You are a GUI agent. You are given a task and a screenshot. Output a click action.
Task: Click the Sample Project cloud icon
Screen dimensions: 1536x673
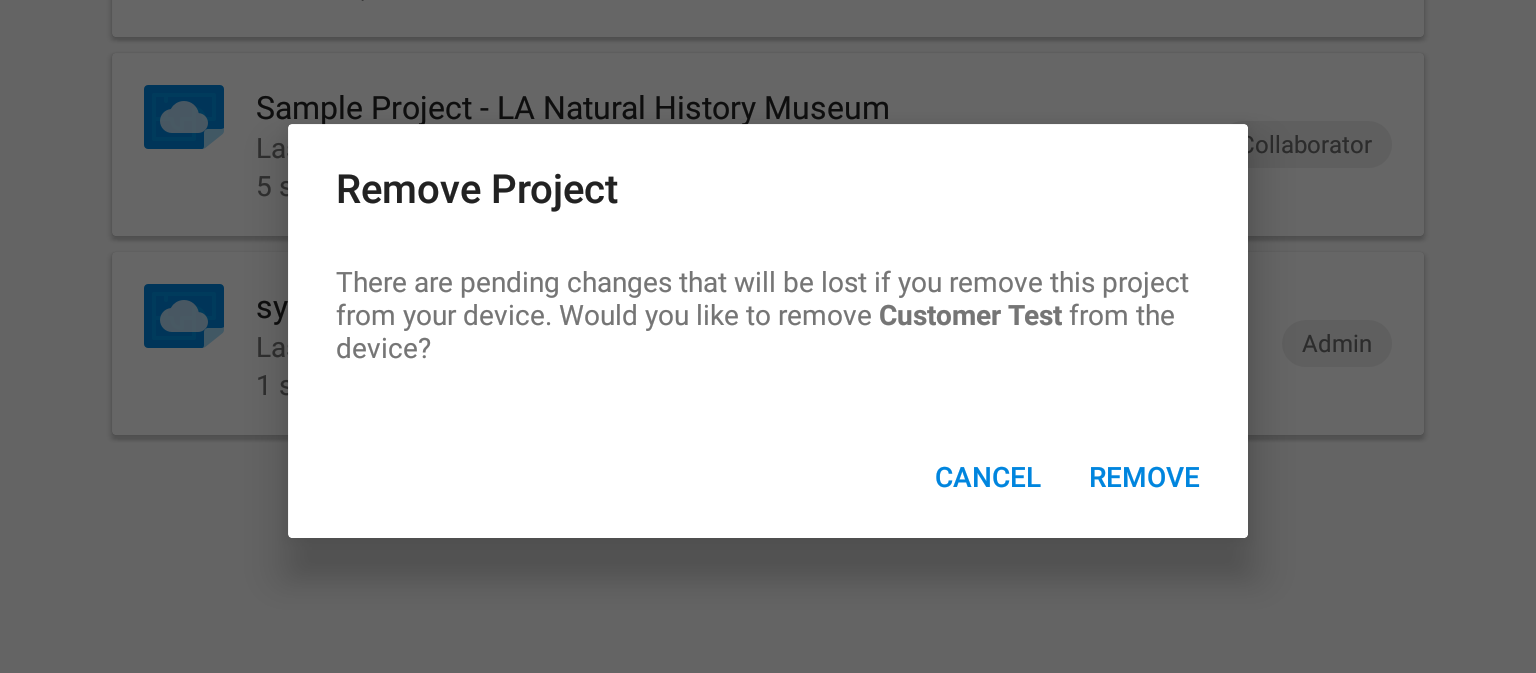pyautogui.click(x=184, y=117)
